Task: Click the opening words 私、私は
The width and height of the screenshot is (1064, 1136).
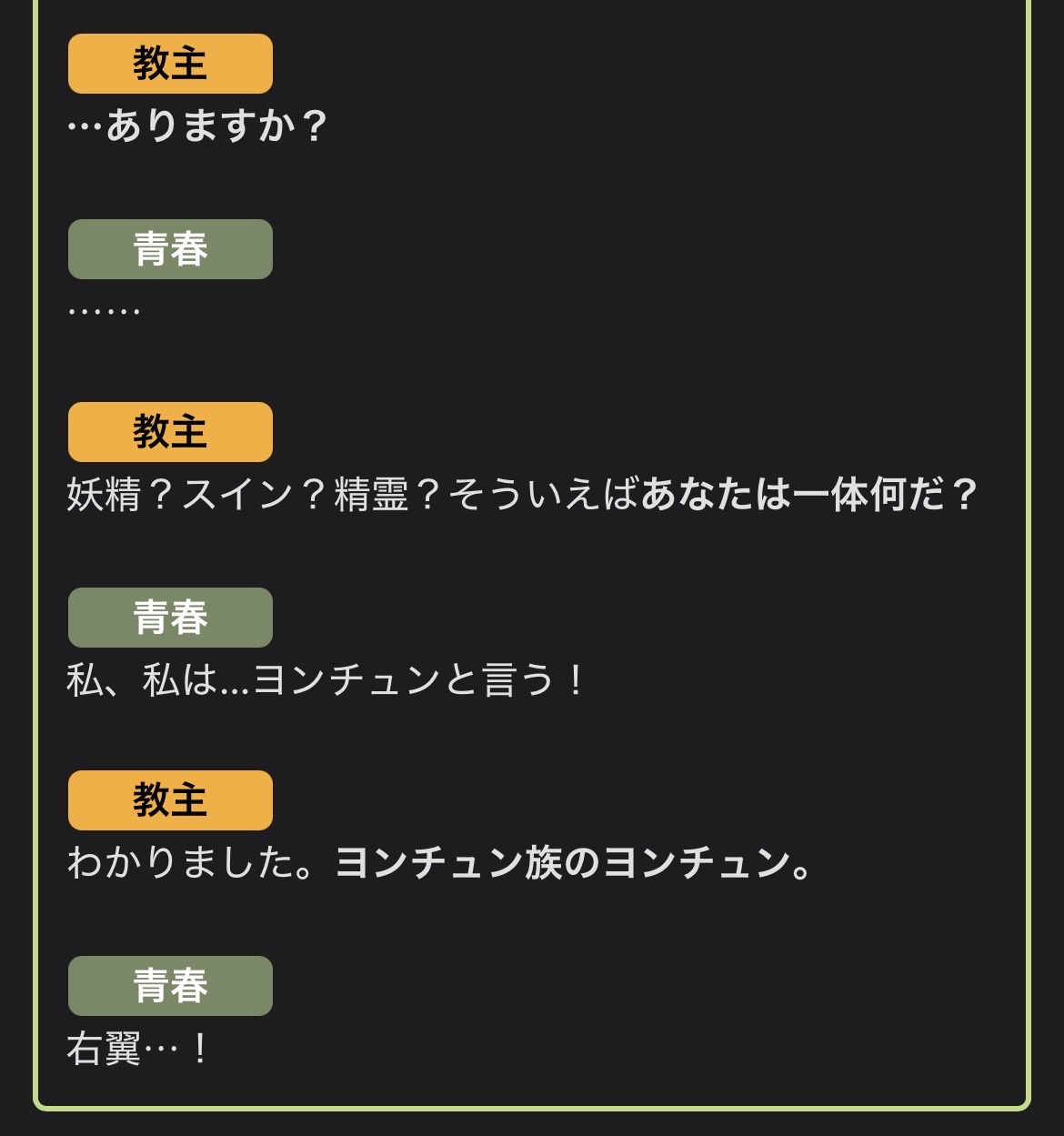Action: click(142, 680)
